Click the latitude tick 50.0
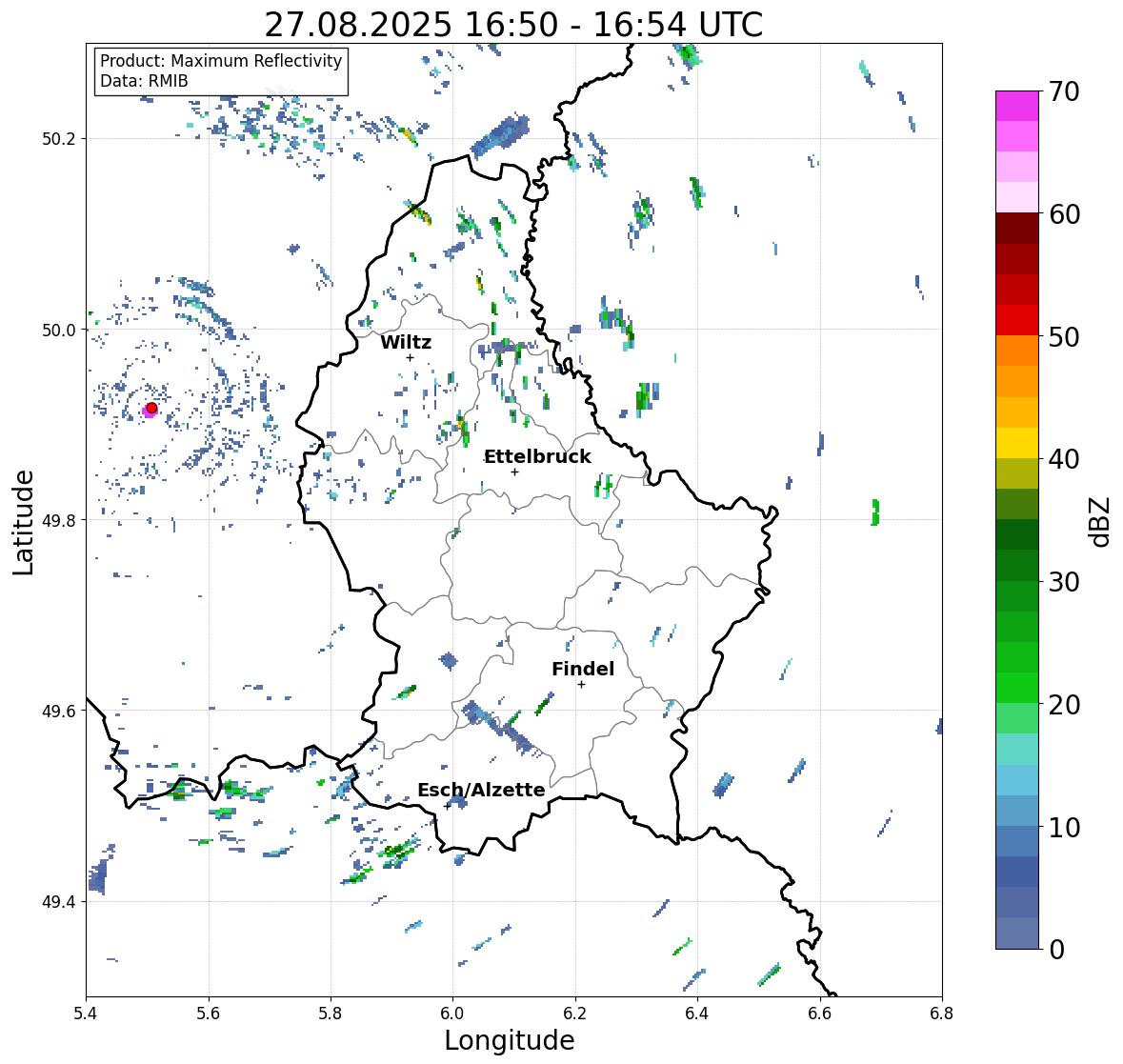 [x=59, y=331]
